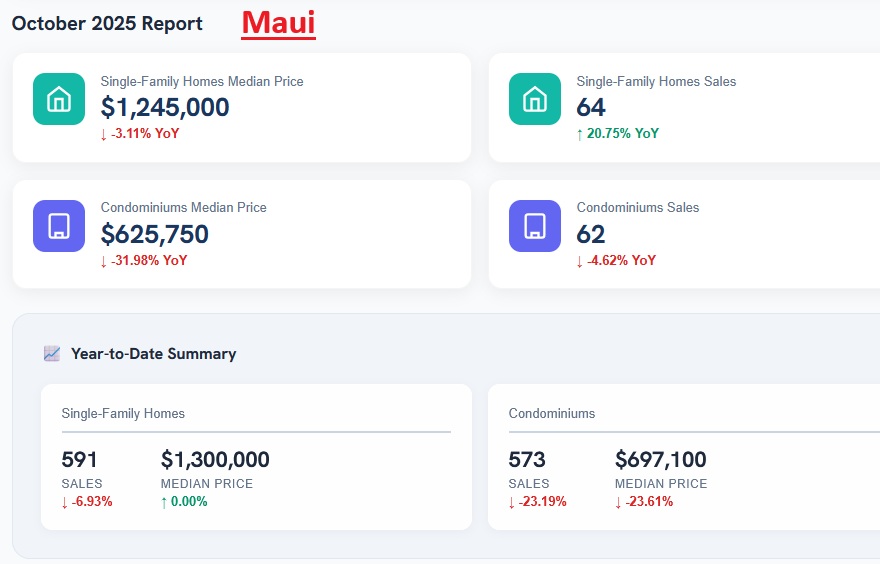Select the 591 year-to-date sales figure
The image size is (880, 564).
click(80, 460)
